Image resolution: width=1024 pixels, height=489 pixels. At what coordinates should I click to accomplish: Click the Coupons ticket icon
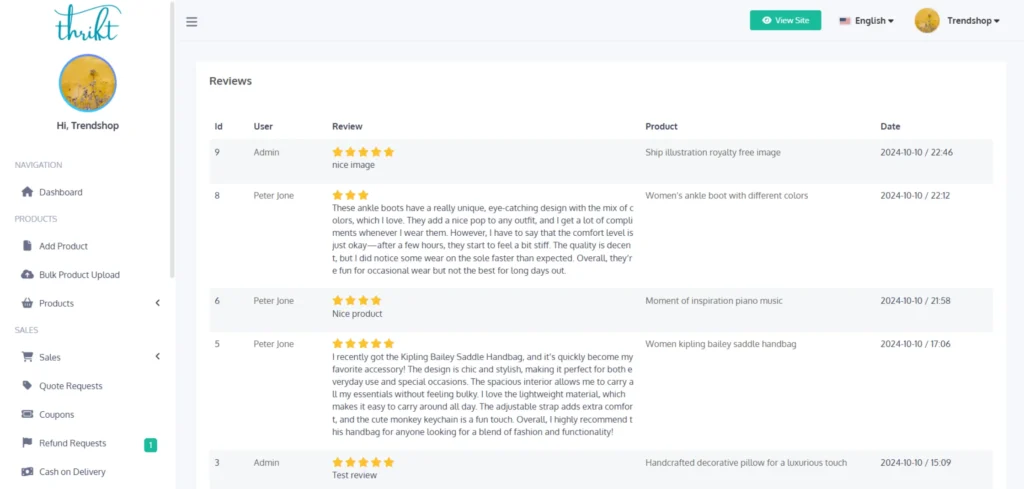[x=28, y=414]
